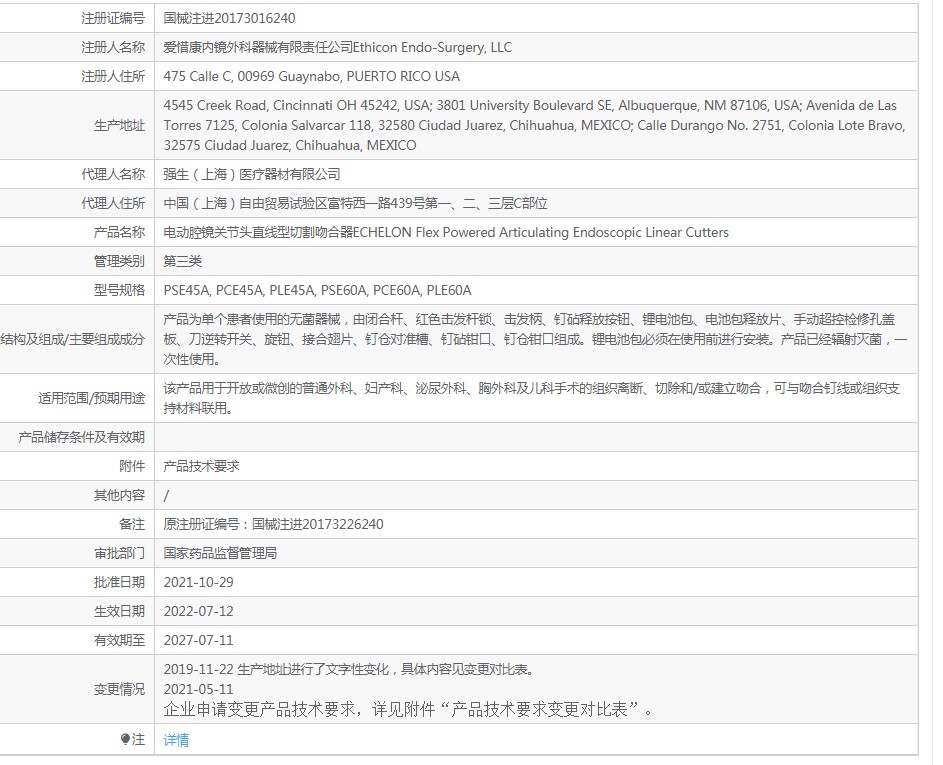Click approval department 国家药品监督管理局

(220, 553)
